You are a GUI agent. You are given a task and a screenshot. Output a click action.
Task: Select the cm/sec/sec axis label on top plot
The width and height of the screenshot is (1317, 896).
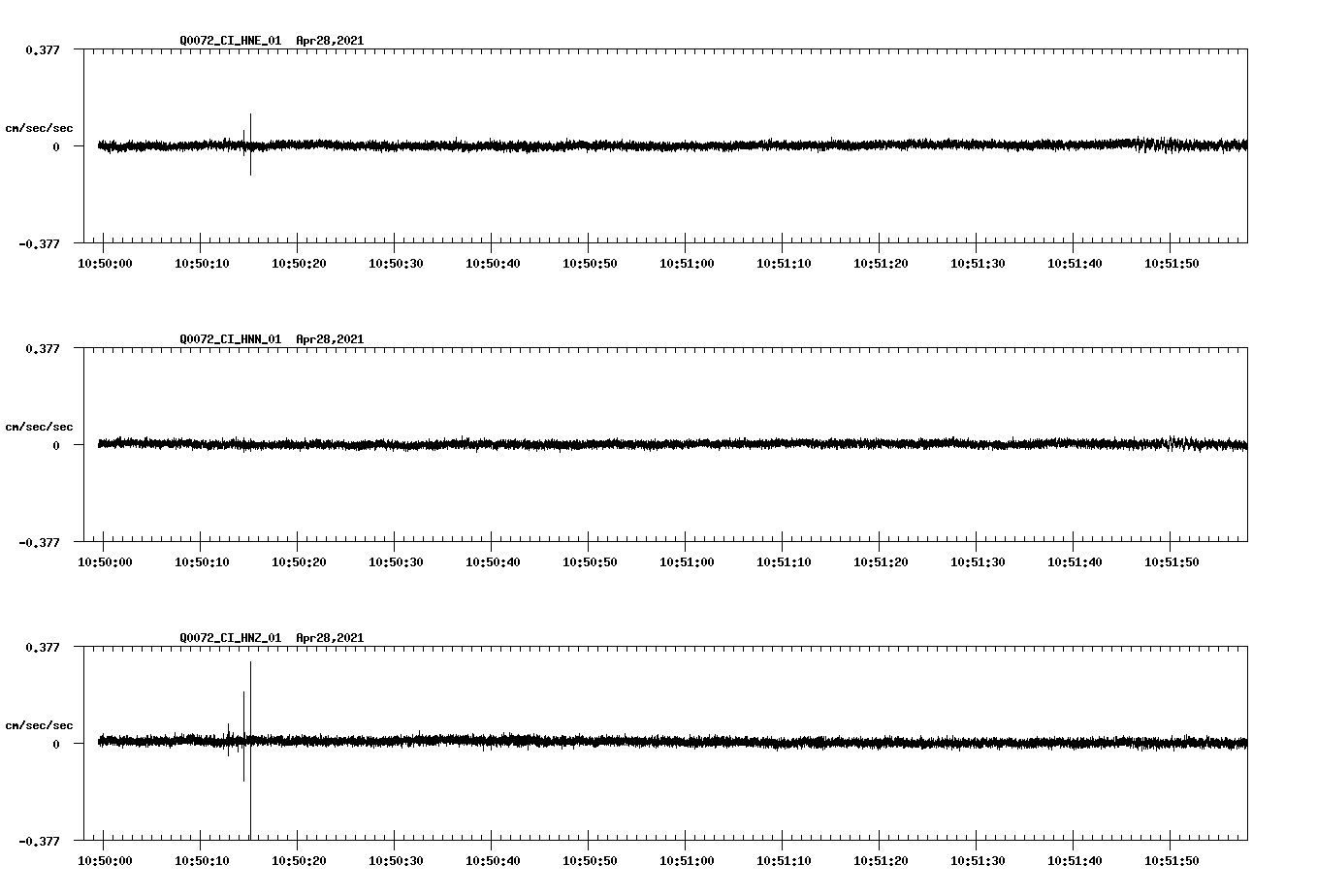pos(40,127)
